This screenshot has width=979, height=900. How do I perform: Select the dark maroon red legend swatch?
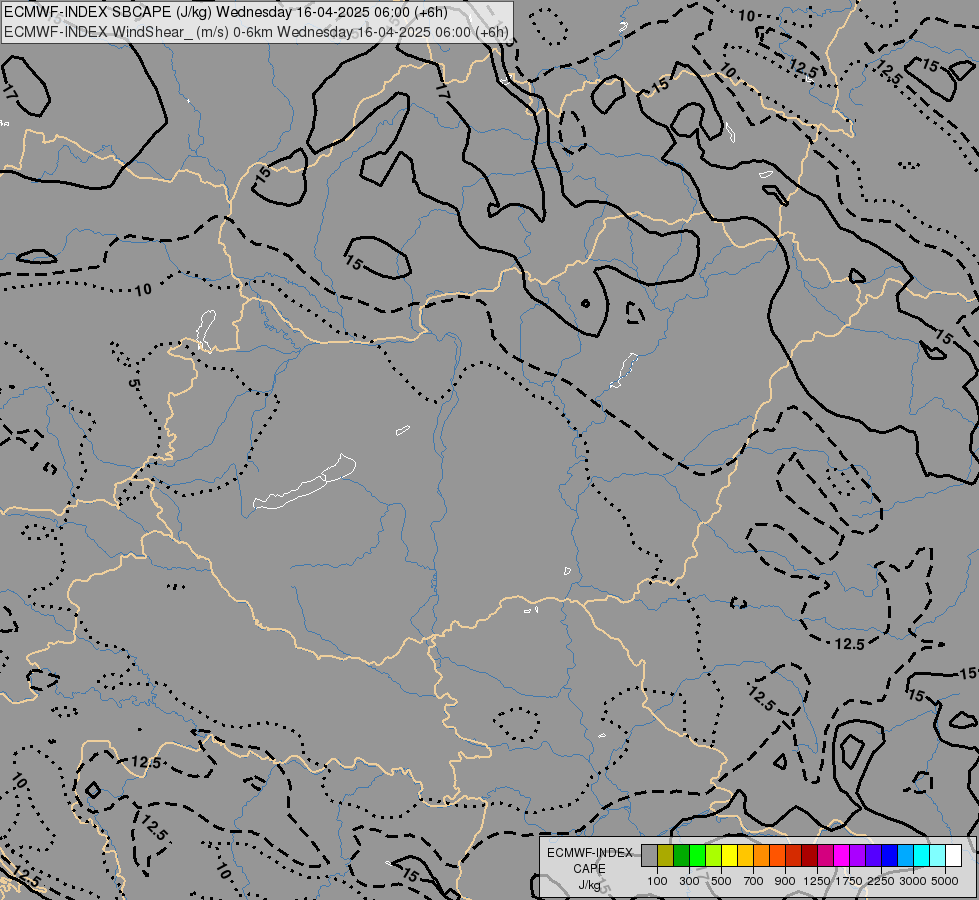(x=809, y=855)
